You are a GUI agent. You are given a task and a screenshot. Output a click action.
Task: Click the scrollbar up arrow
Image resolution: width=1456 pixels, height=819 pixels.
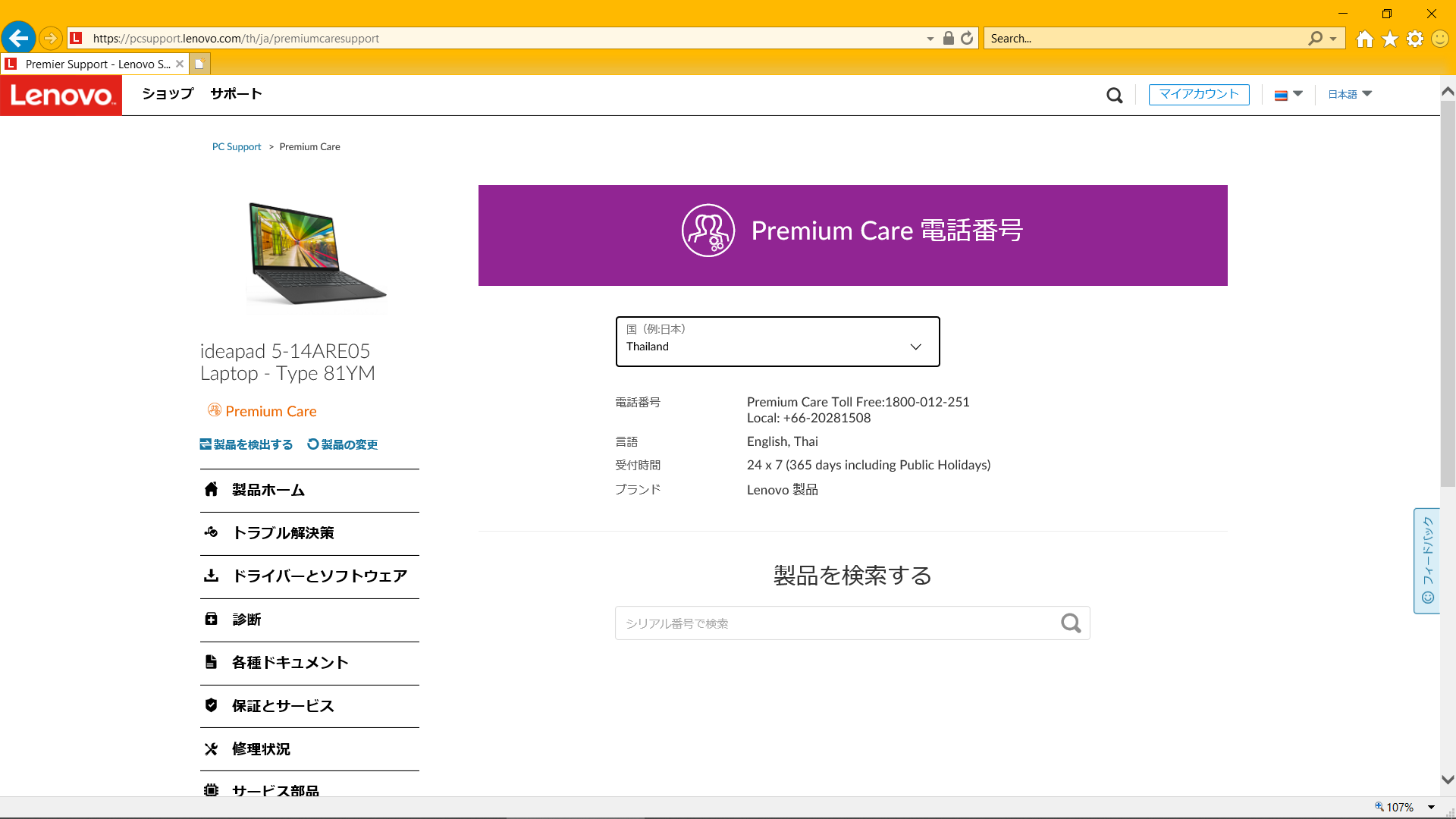(x=1448, y=91)
